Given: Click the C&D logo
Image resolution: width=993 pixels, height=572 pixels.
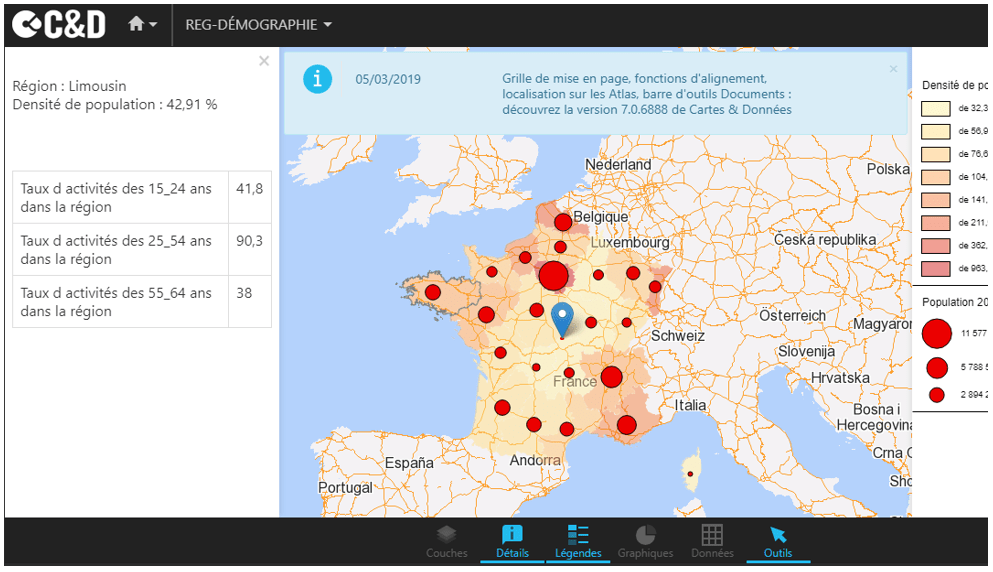Looking at the screenshot, I should [x=59, y=24].
